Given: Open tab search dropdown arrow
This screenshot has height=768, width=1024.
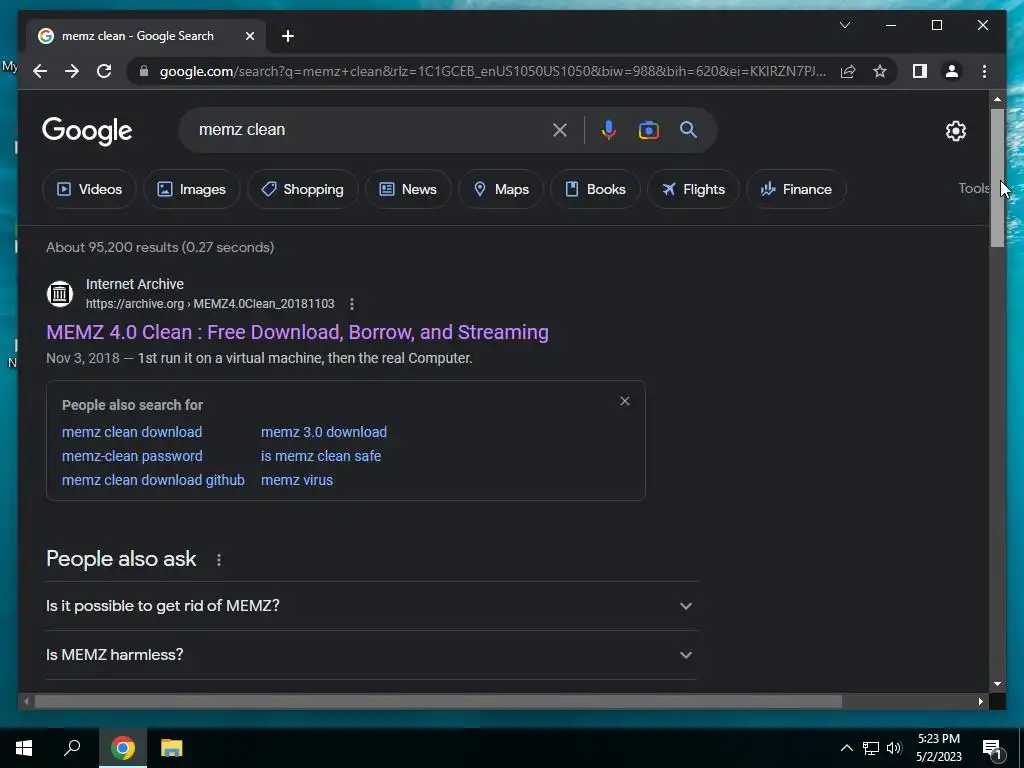Looking at the screenshot, I should click(x=844, y=25).
